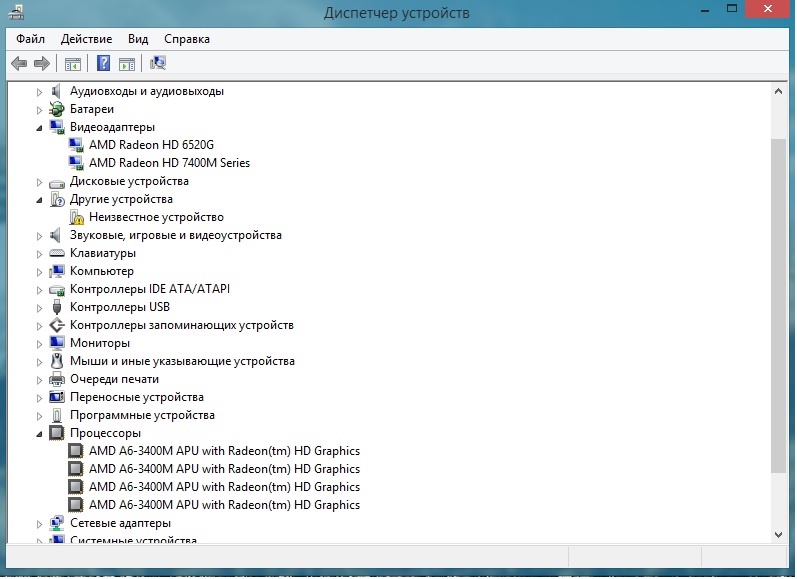
Task: Expand the Сетевые адаптеры category
Action: 40,523
